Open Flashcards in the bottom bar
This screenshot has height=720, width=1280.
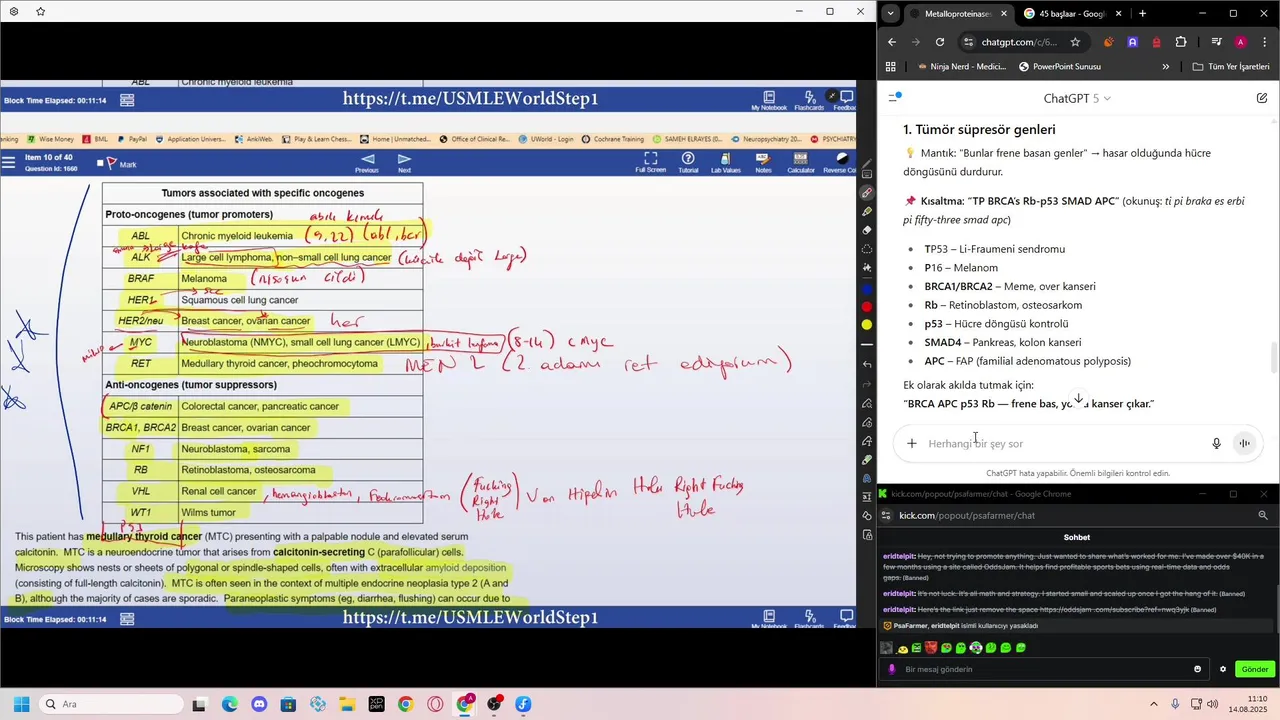(809, 619)
